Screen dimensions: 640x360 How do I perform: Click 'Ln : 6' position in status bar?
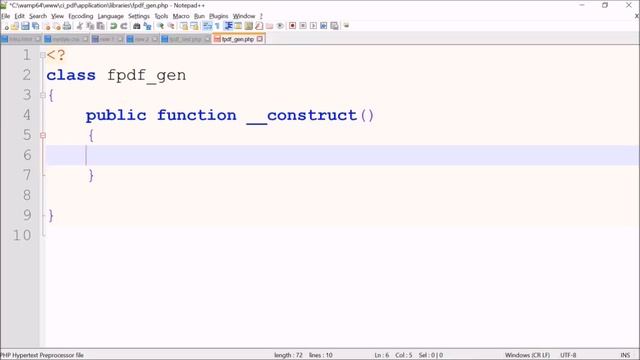(x=382, y=355)
